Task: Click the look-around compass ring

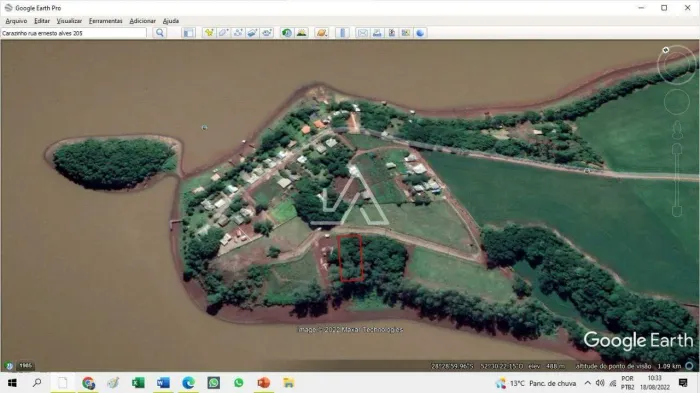Action: click(677, 65)
